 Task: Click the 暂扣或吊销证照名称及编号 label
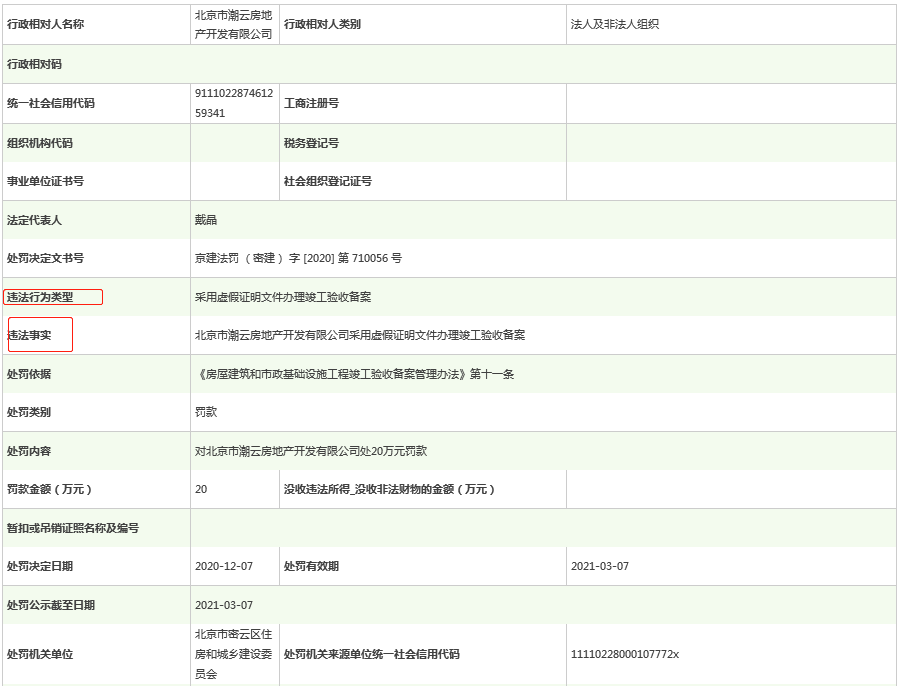[x=73, y=528]
